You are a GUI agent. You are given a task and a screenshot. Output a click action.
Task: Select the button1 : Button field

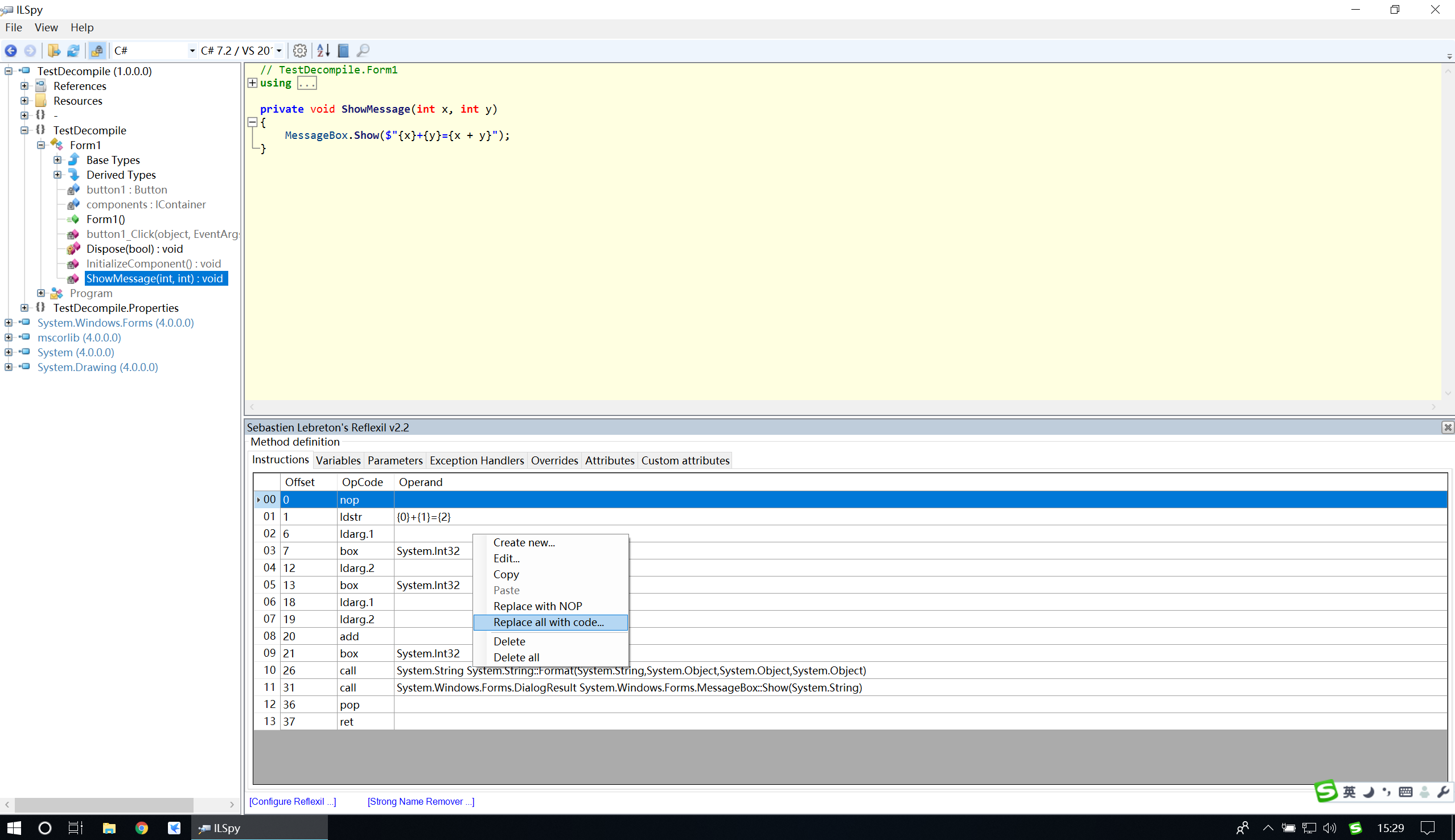(126, 190)
